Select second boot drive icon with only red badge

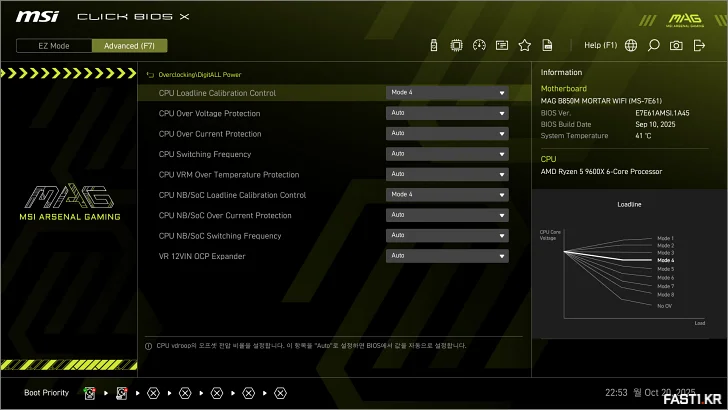pos(122,393)
